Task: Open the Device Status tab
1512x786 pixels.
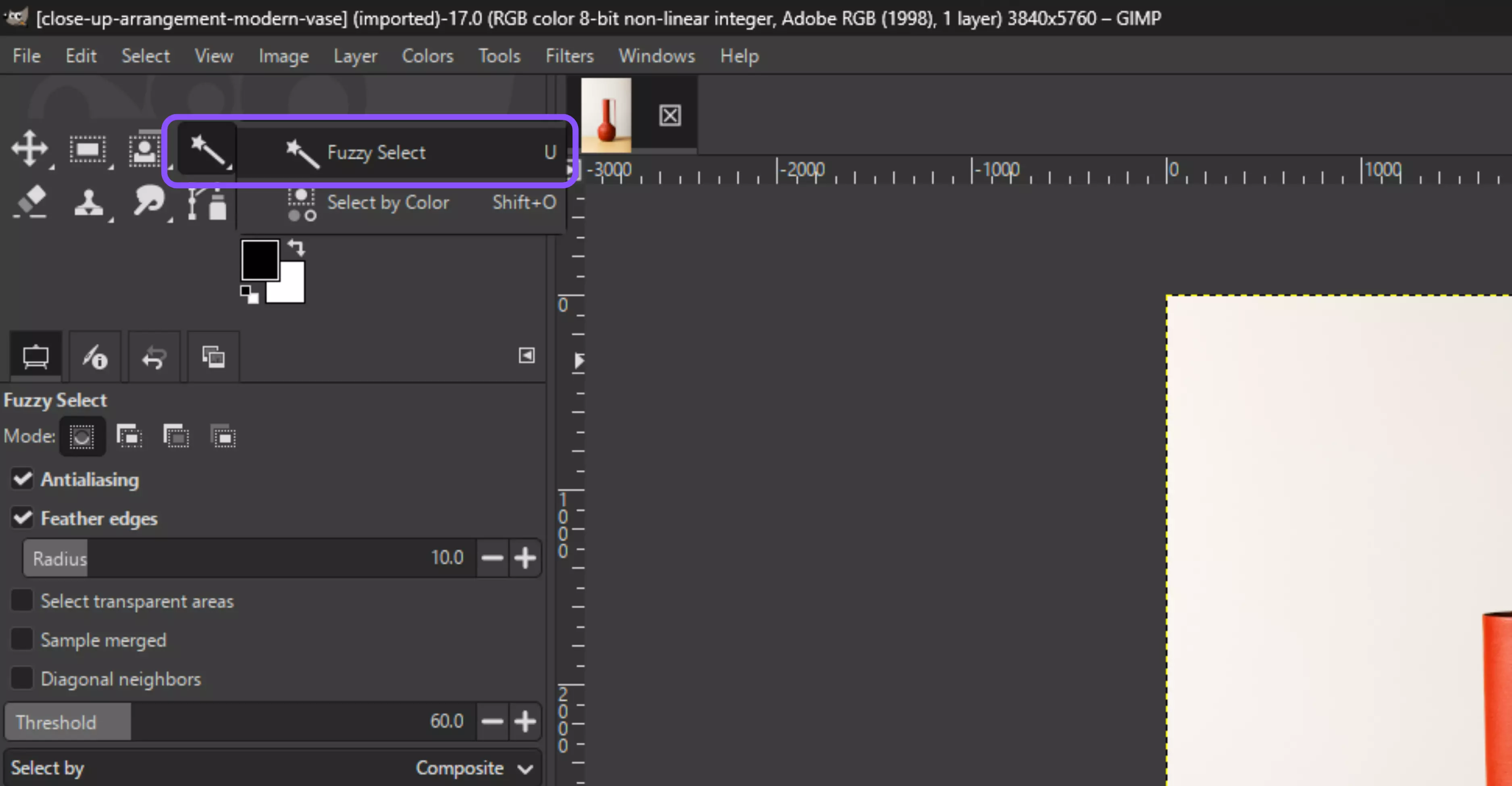Action: pyautogui.click(x=94, y=357)
